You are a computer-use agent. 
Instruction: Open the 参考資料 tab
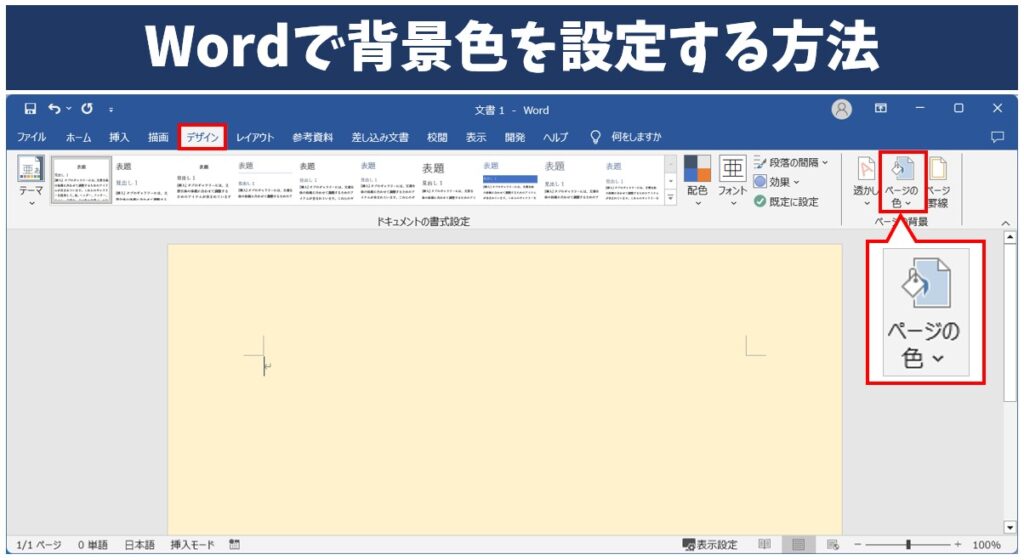click(313, 137)
